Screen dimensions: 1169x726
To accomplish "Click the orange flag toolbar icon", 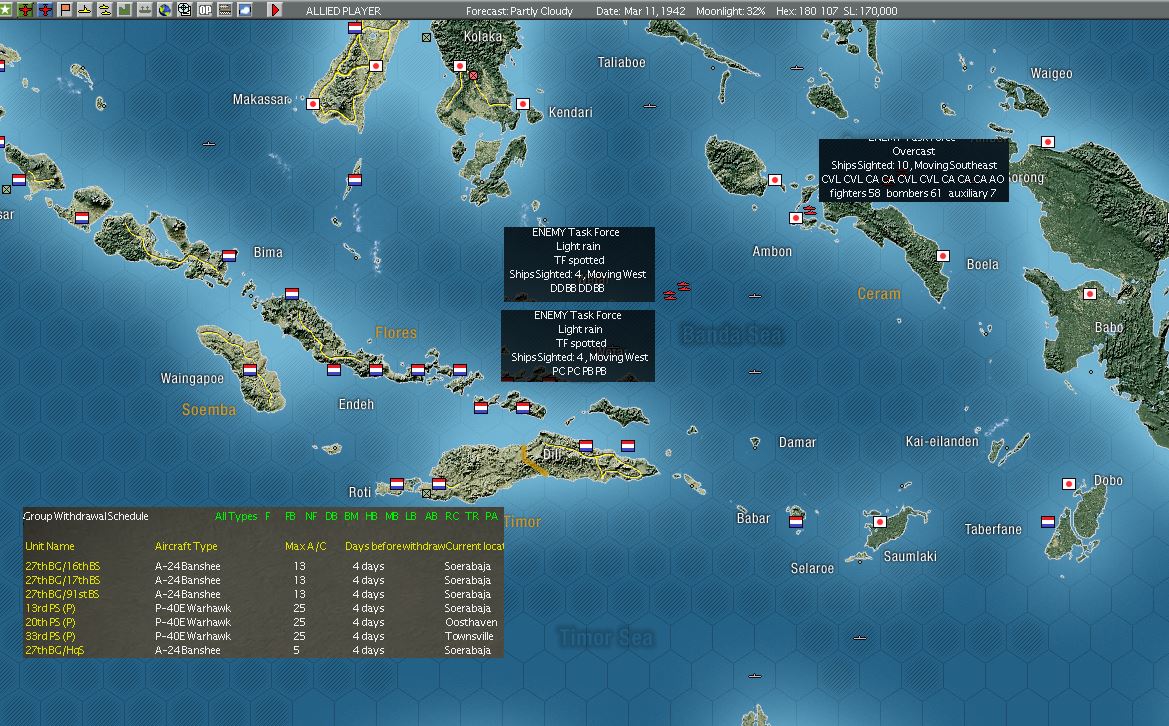I will click(66, 10).
